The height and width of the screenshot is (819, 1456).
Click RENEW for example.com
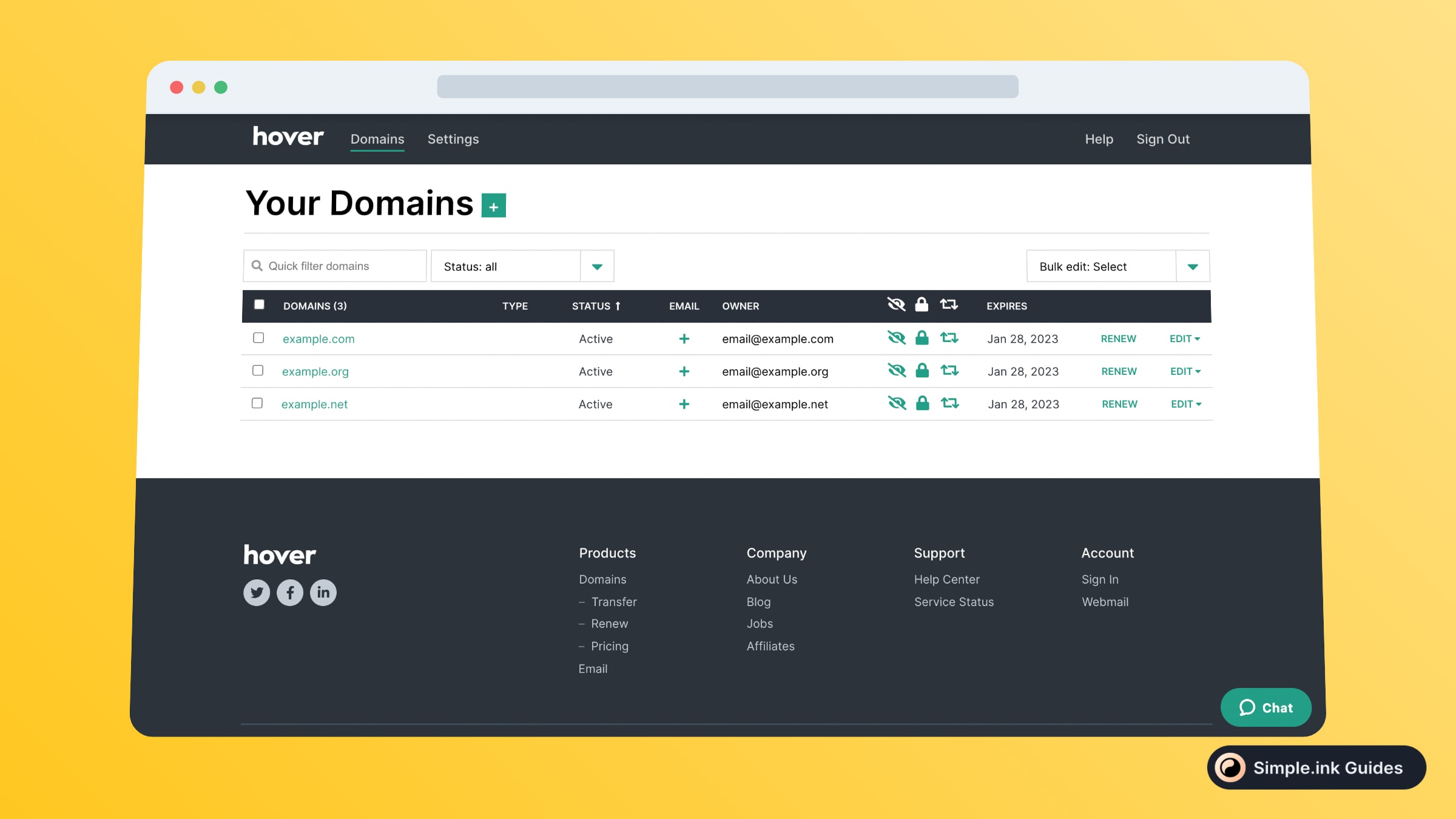(x=1118, y=339)
